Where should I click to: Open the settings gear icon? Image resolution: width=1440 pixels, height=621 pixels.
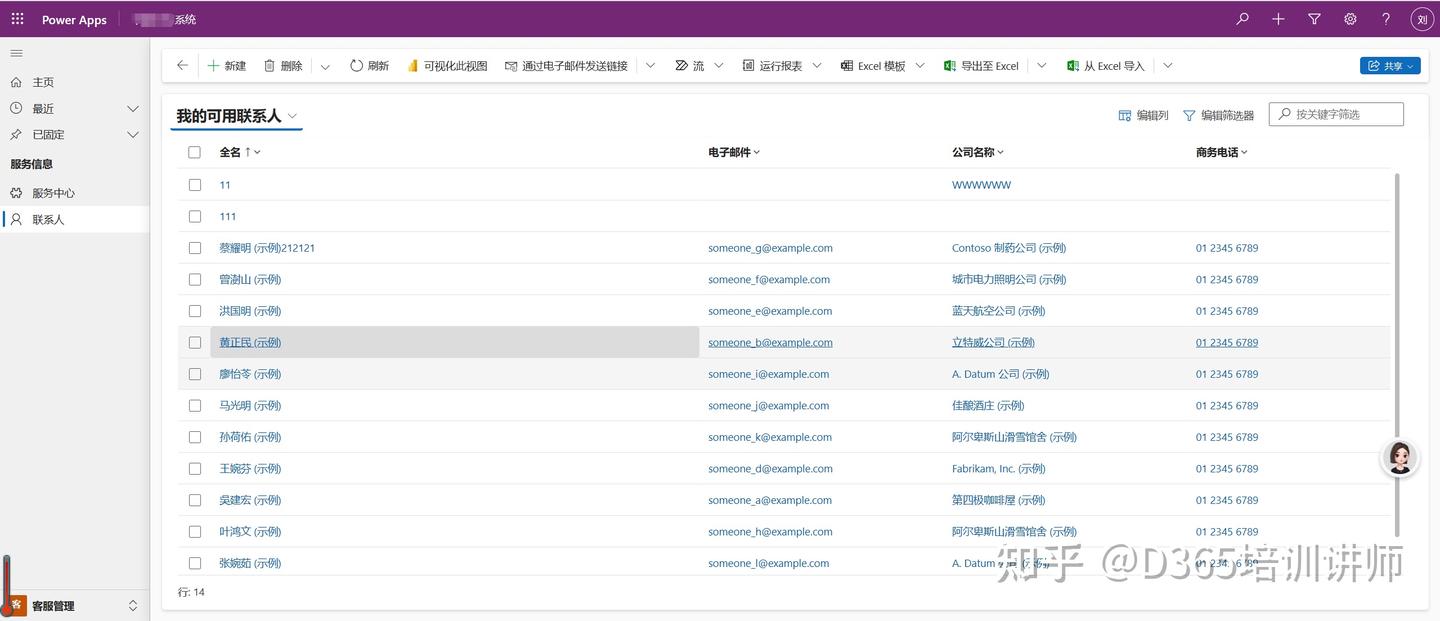point(1350,19)
